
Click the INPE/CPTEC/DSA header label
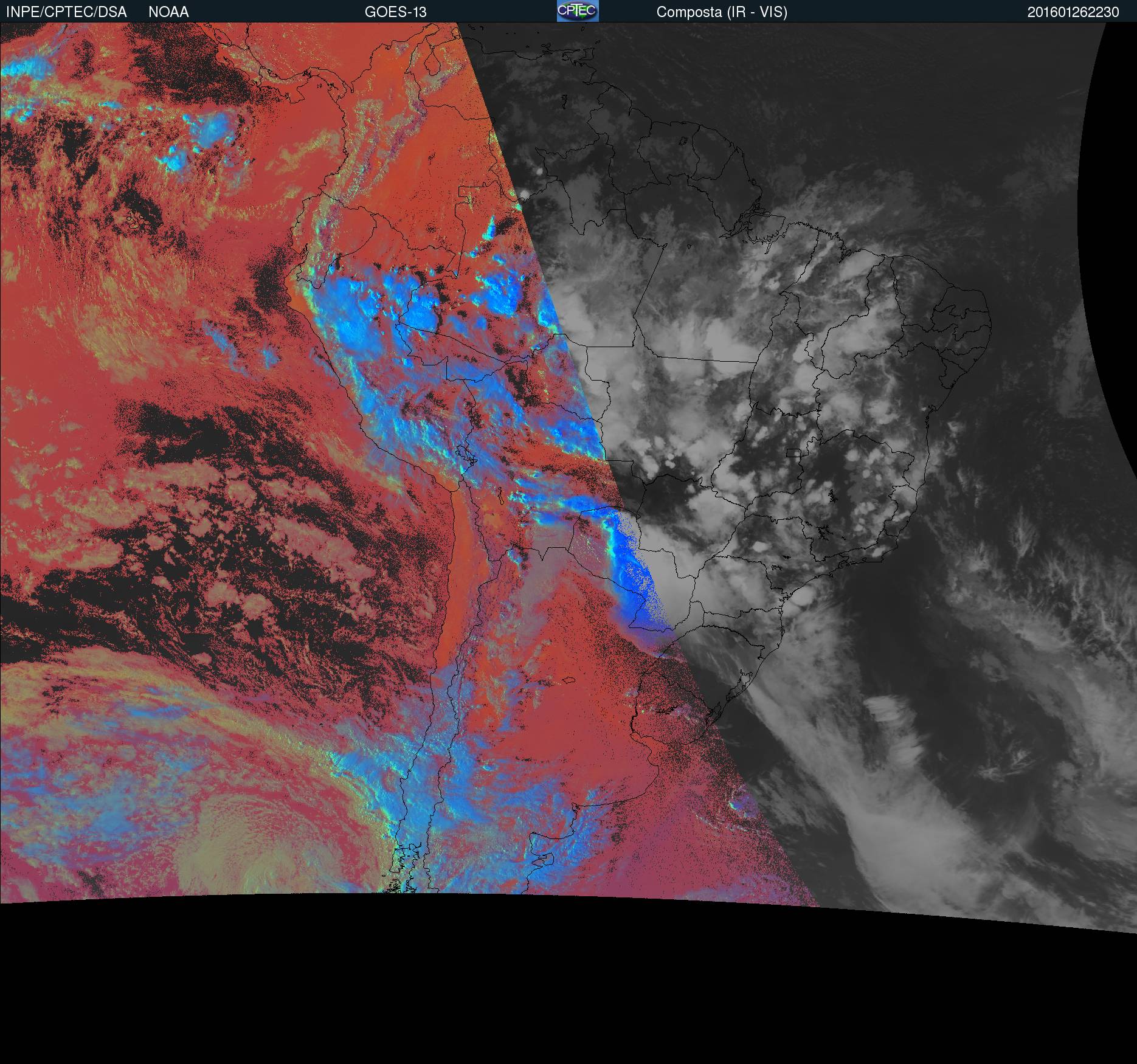click(66, 12)
